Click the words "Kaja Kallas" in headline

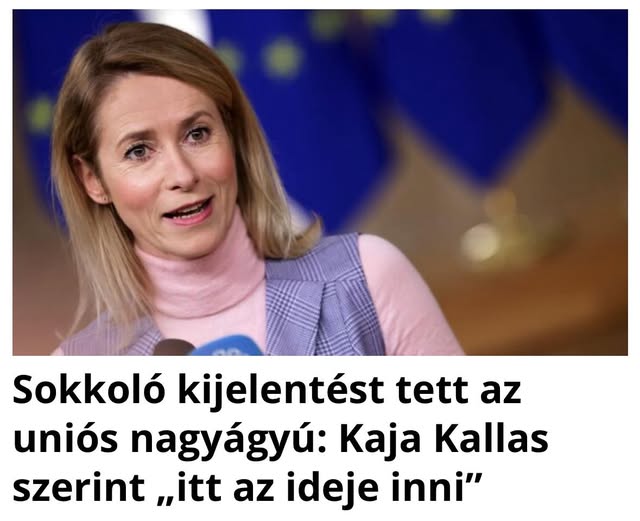point(444,441)
